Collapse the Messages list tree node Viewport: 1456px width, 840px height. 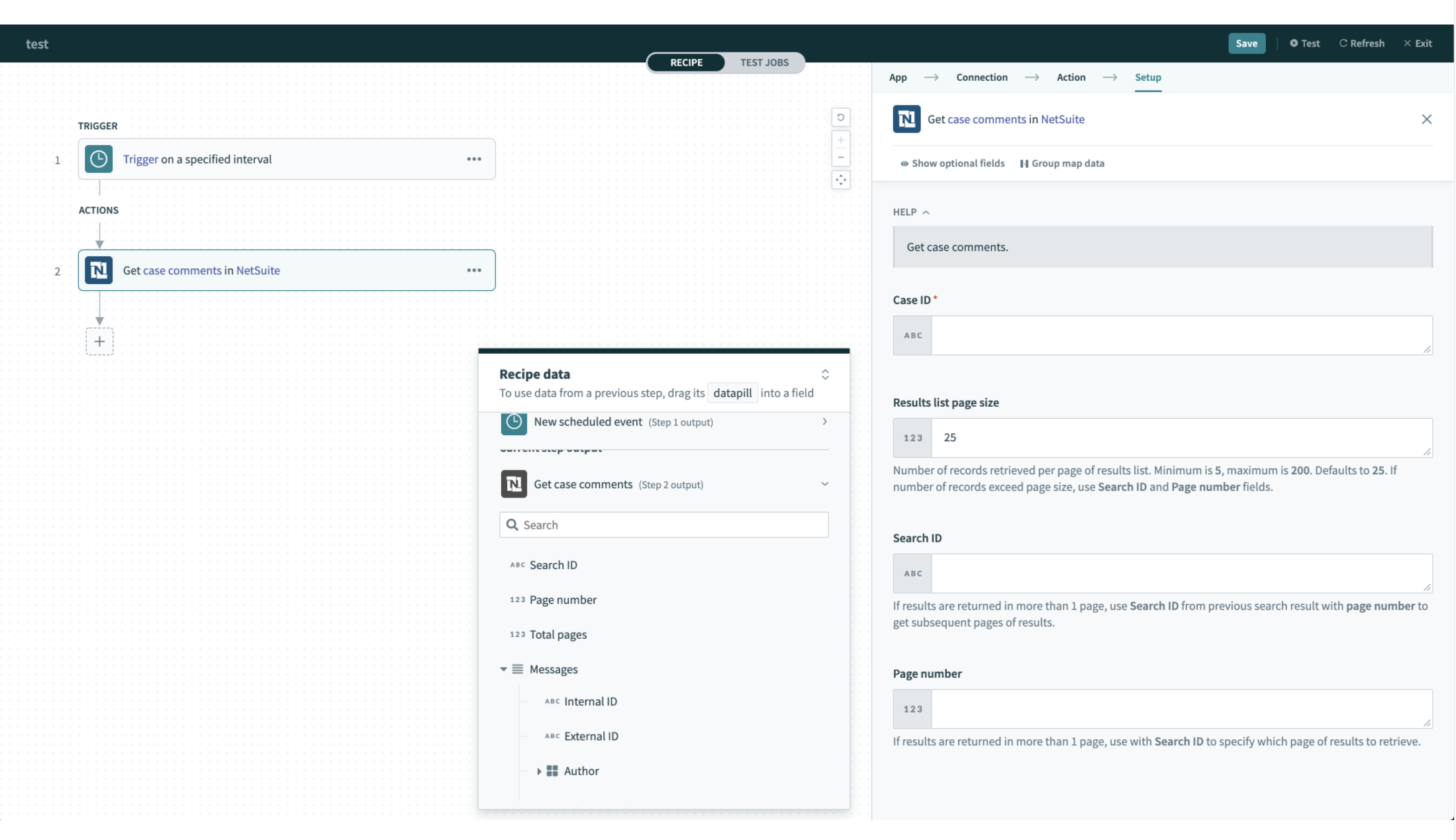point(504,669)
